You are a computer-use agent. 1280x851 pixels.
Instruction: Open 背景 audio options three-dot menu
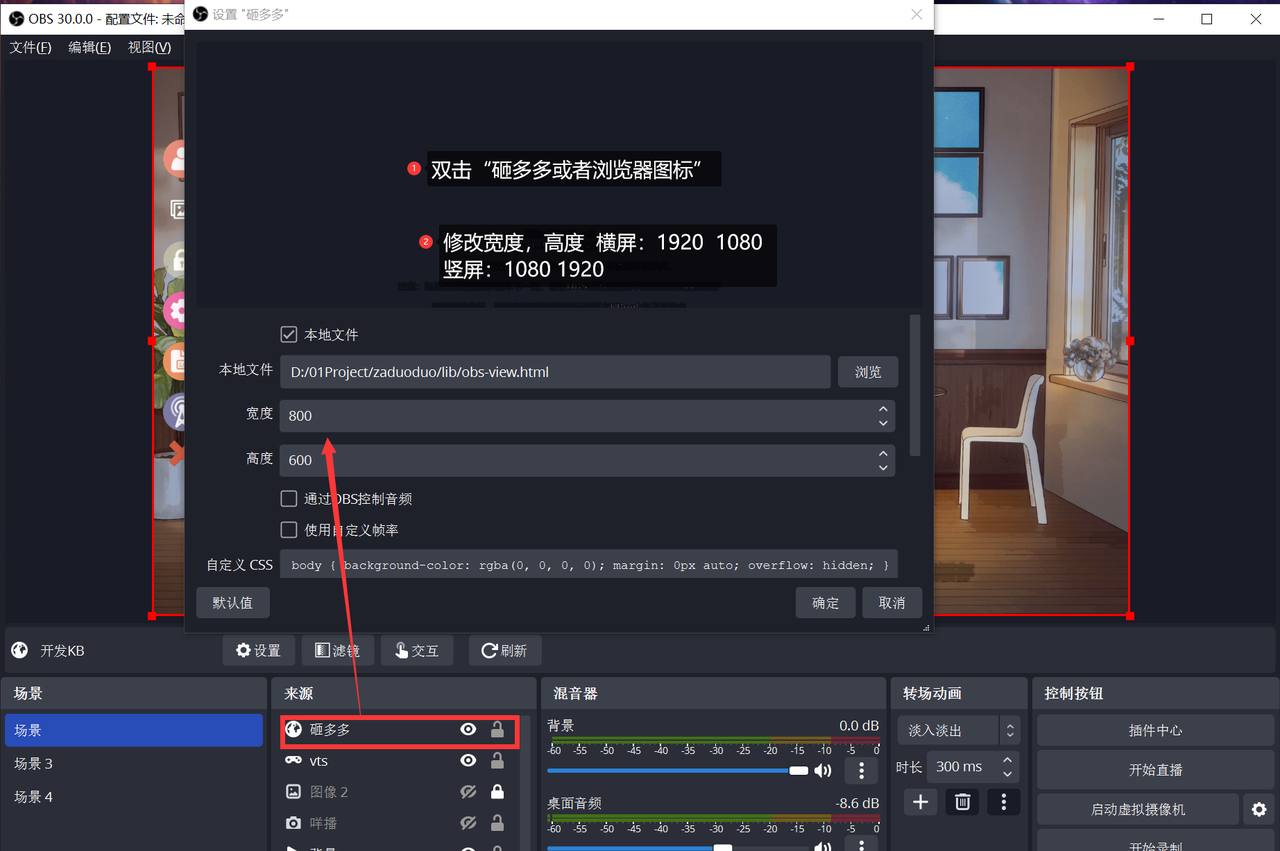[x=861, y=771]
